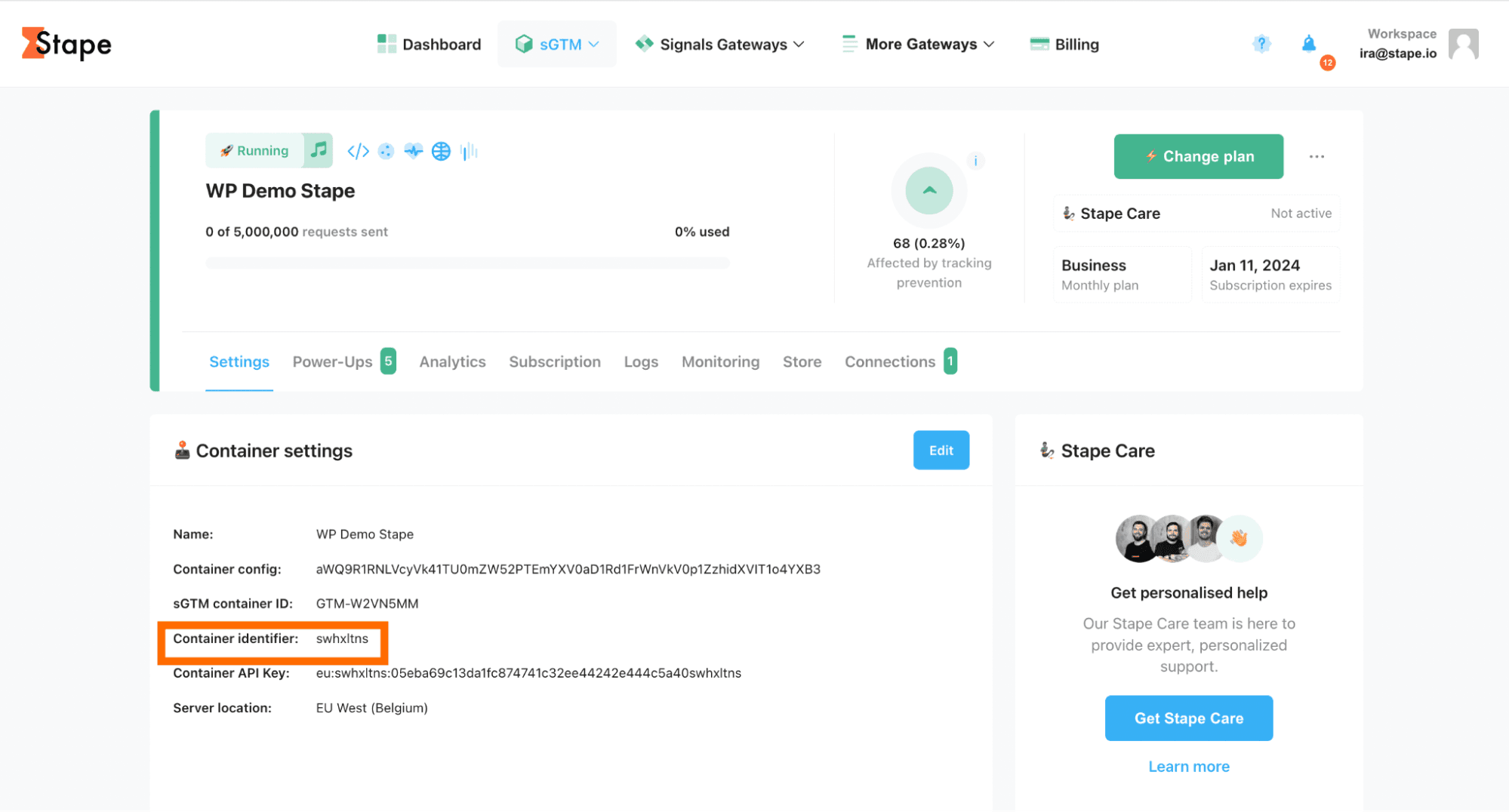The image size is (1509, 812).
Task: Click the Business Monthly plan card
Action: [x=1122, y=275]
